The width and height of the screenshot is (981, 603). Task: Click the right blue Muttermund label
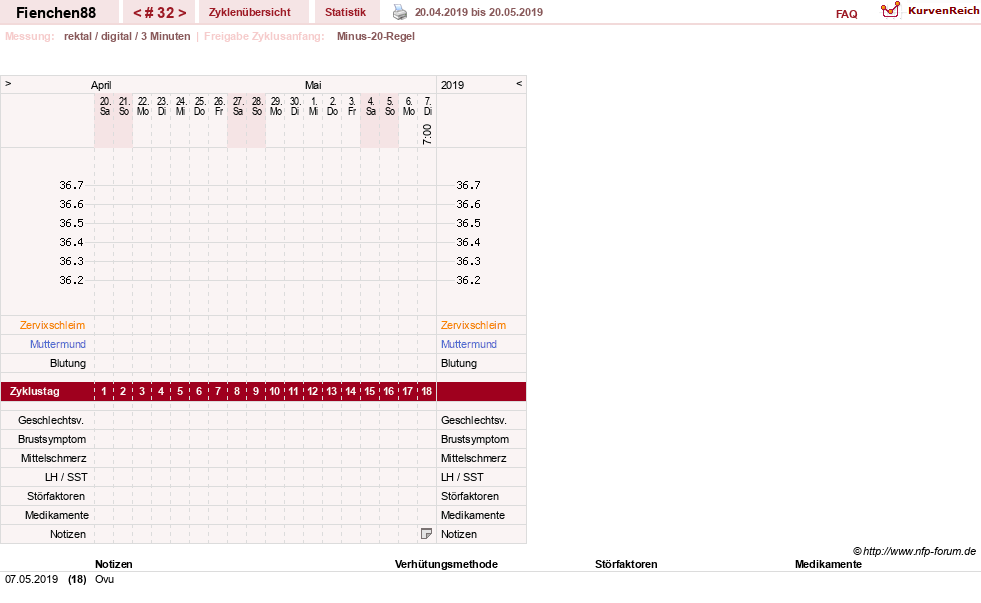coord(469,344)
